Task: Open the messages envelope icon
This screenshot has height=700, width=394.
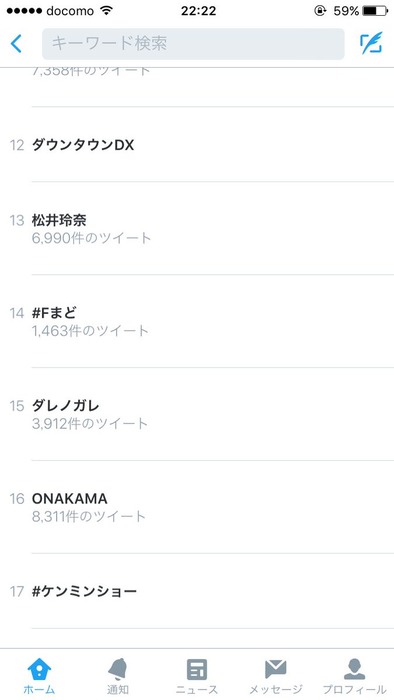Action: pos(275,670)
